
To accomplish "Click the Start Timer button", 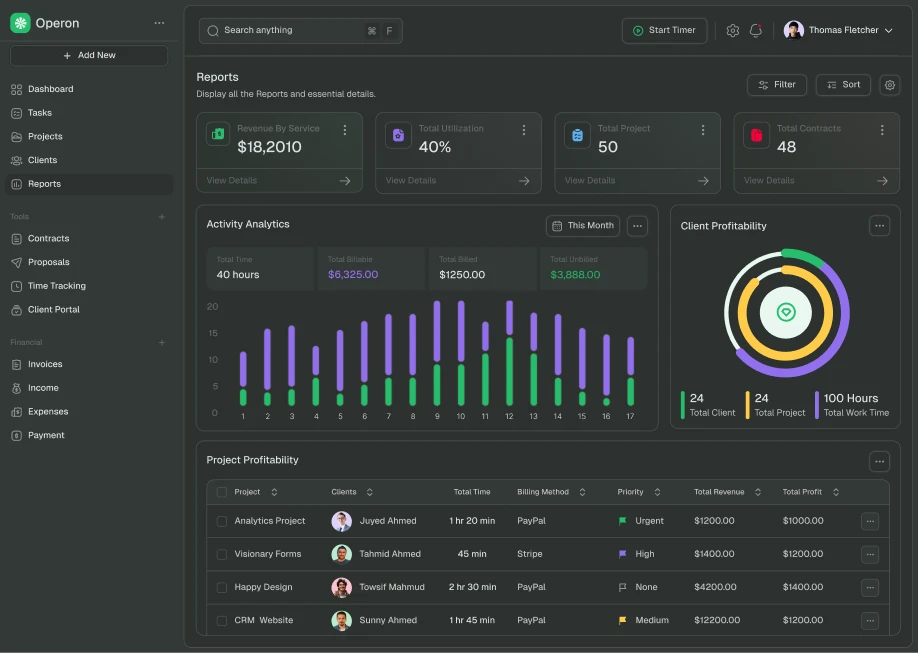I will point(664,30).
